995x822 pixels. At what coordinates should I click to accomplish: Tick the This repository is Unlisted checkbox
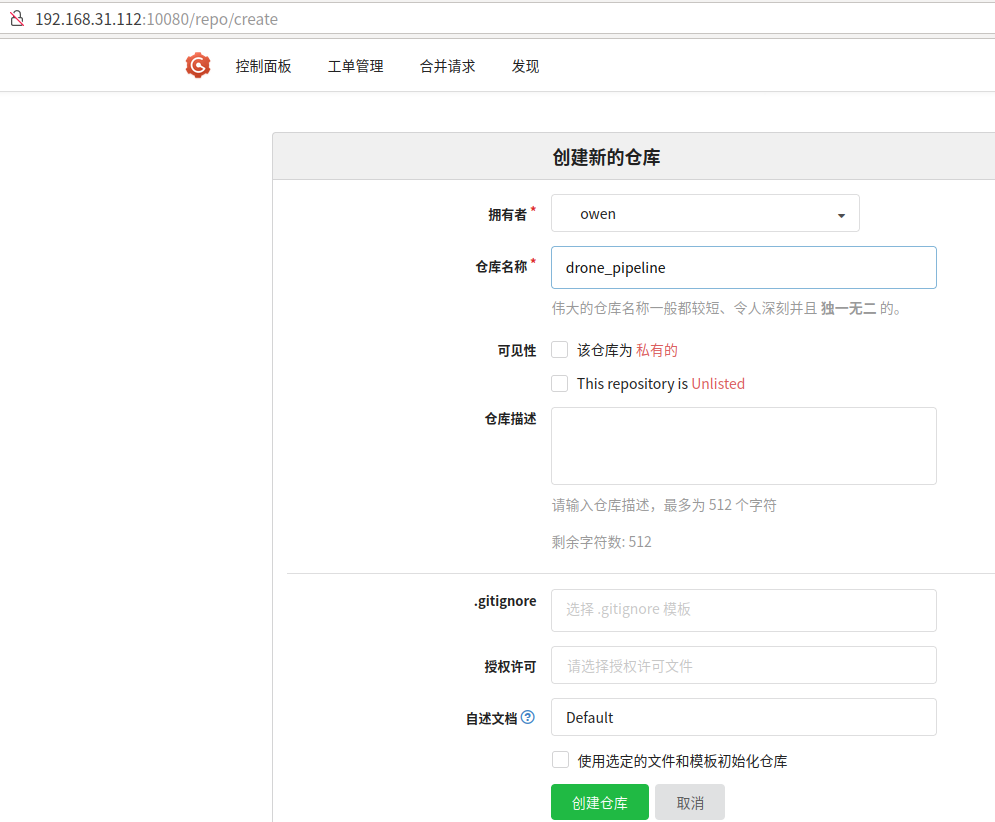(560, 383)
